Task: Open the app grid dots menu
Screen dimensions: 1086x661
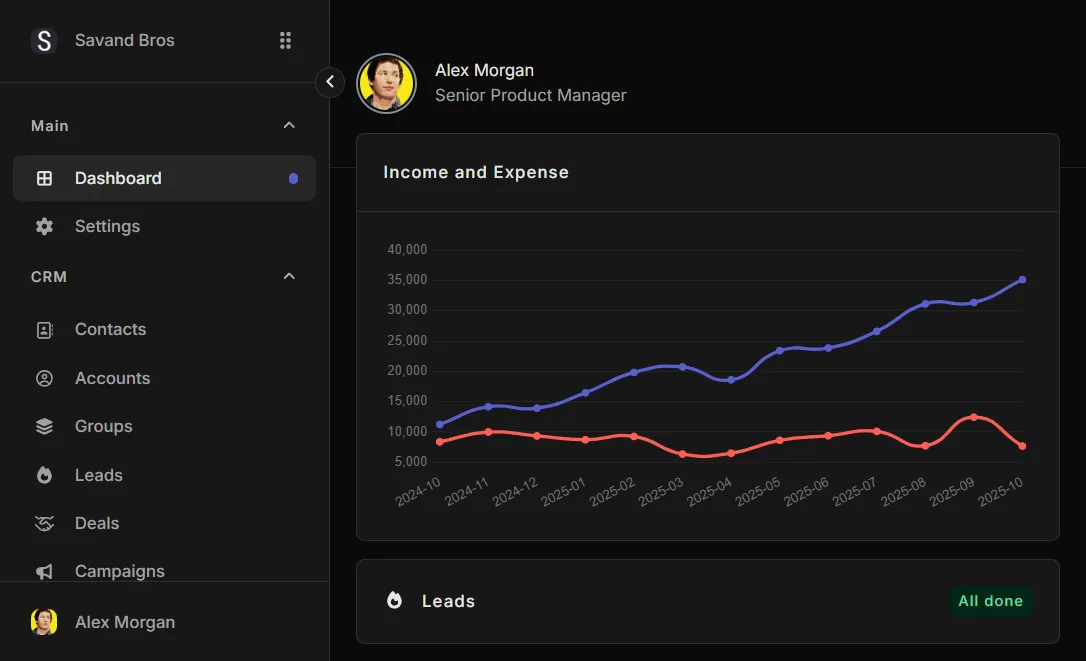Action: tap(285, 40)
